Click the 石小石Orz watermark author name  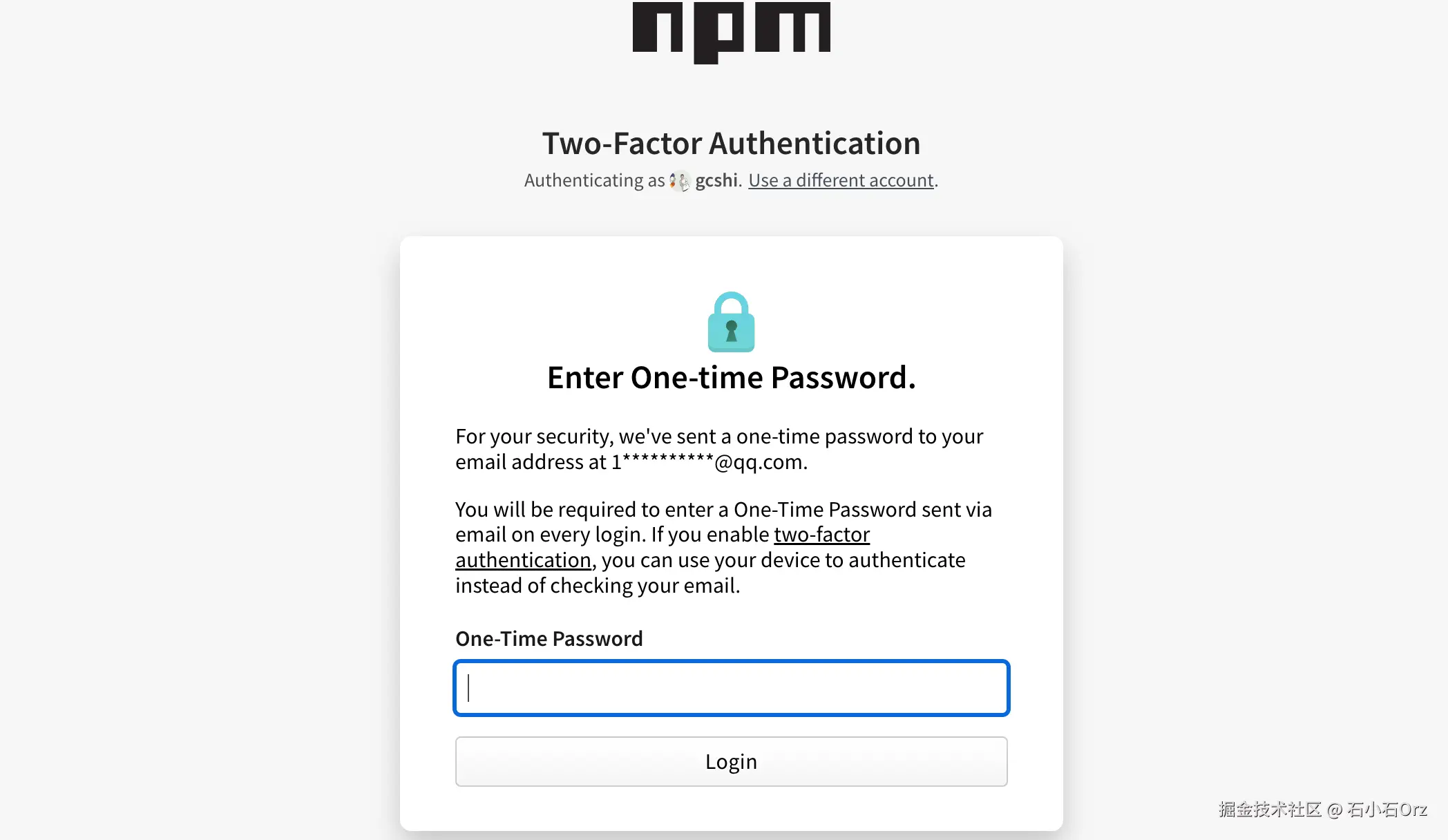(1387, 810)
